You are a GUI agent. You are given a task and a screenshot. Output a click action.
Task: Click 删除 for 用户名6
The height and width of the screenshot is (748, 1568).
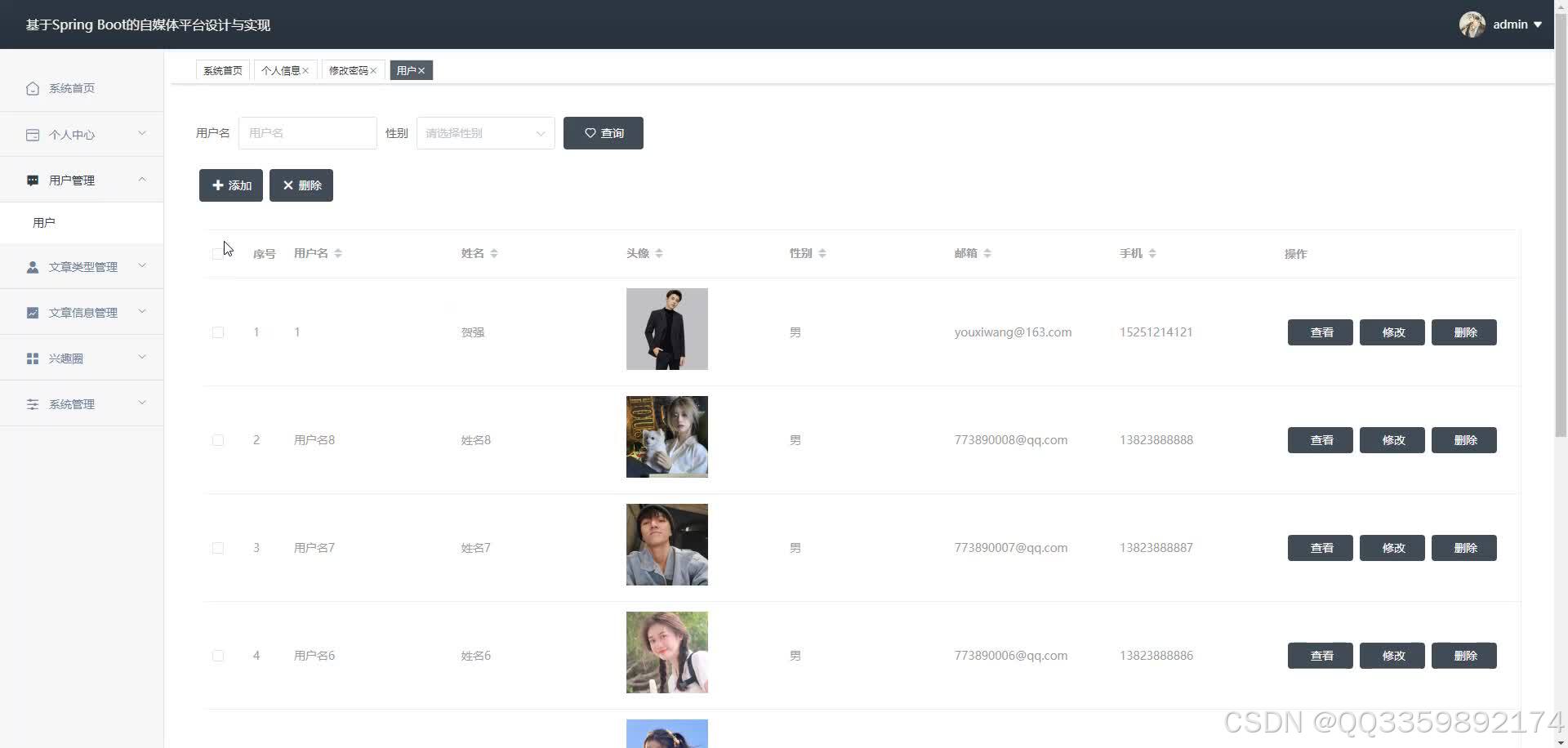pyautogui.click(x=1464, y=656)
